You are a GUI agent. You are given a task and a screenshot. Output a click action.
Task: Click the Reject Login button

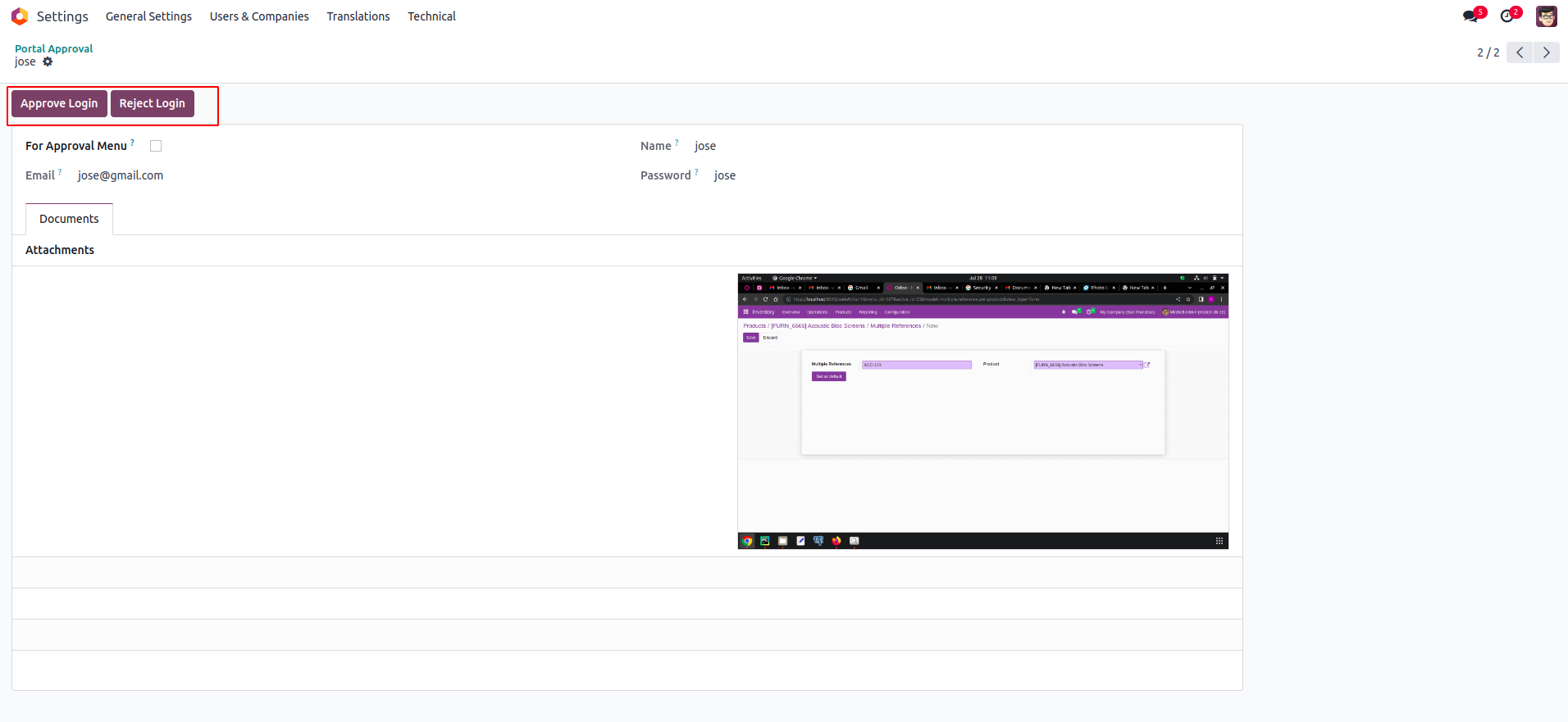(153, 103)
